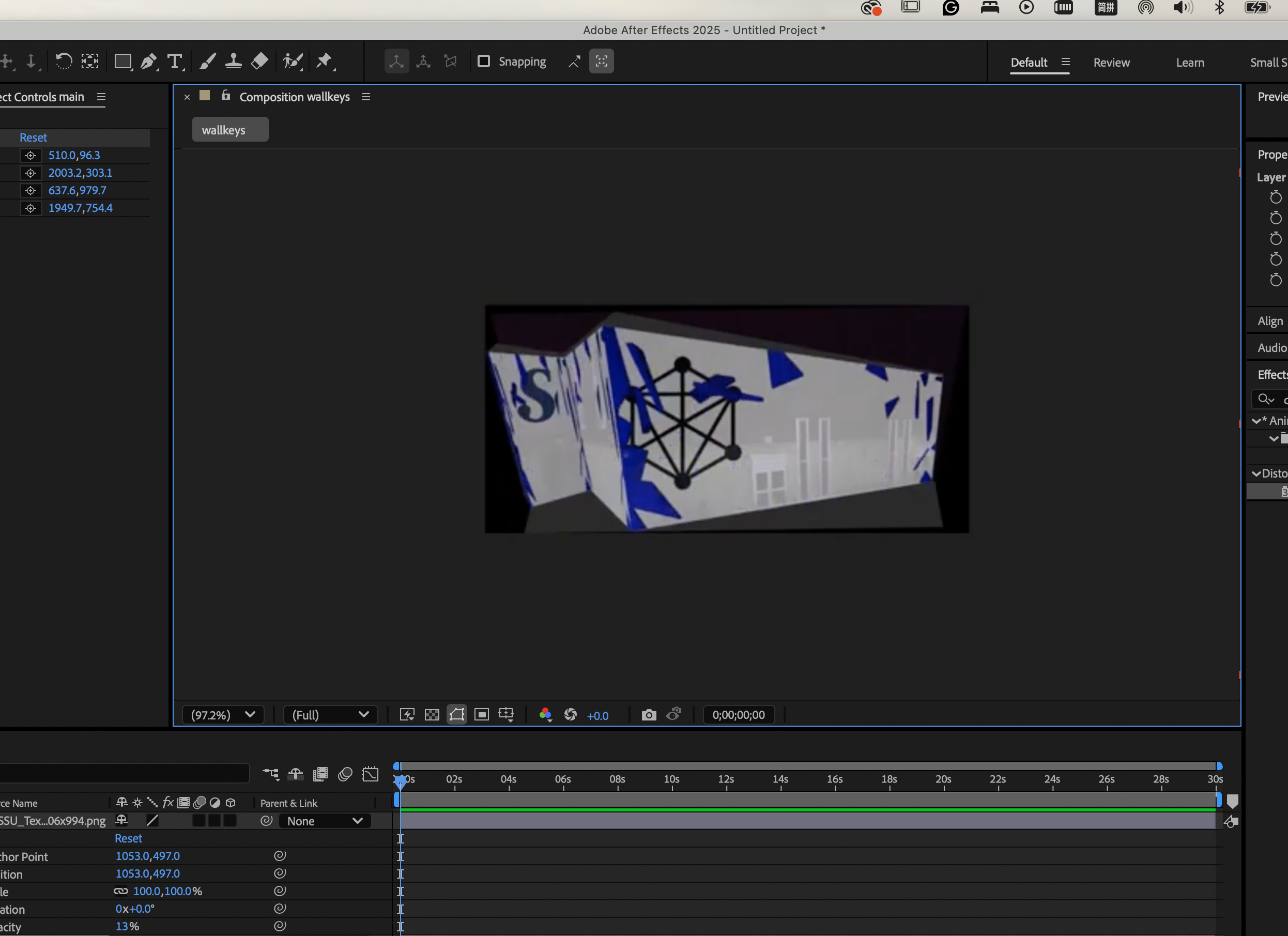Screen dimensions: 1288x936
Task: Select the Eraser tool
Action: click(259, 62)
